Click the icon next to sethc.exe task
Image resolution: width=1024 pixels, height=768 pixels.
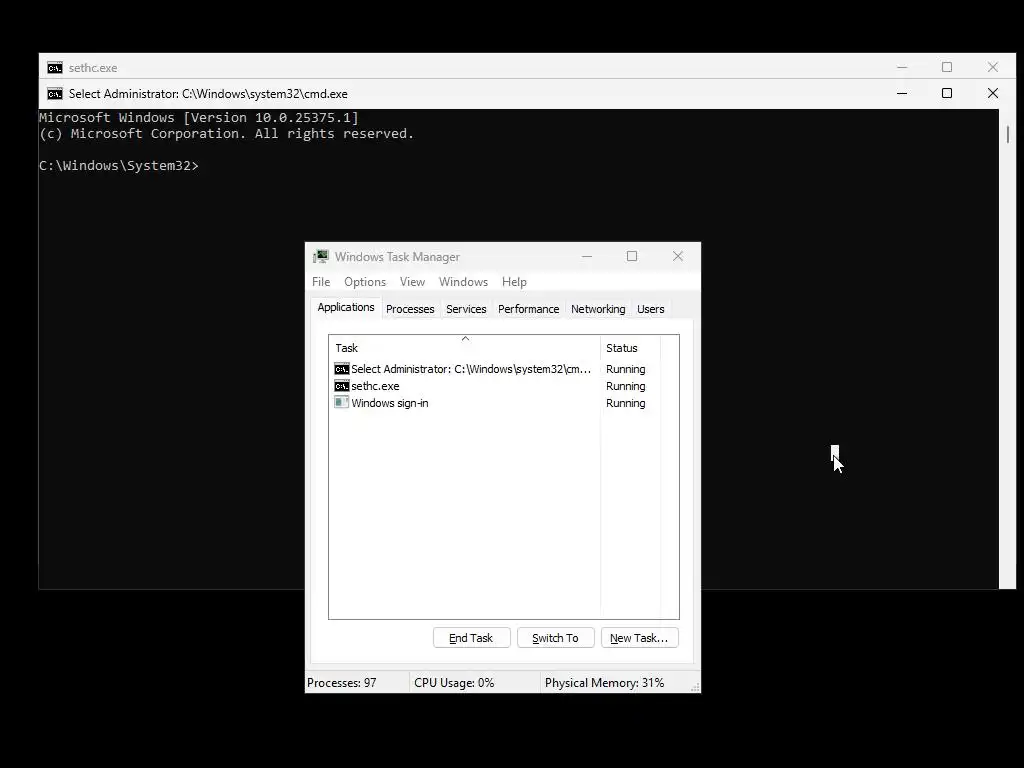[x=342, y=386]
